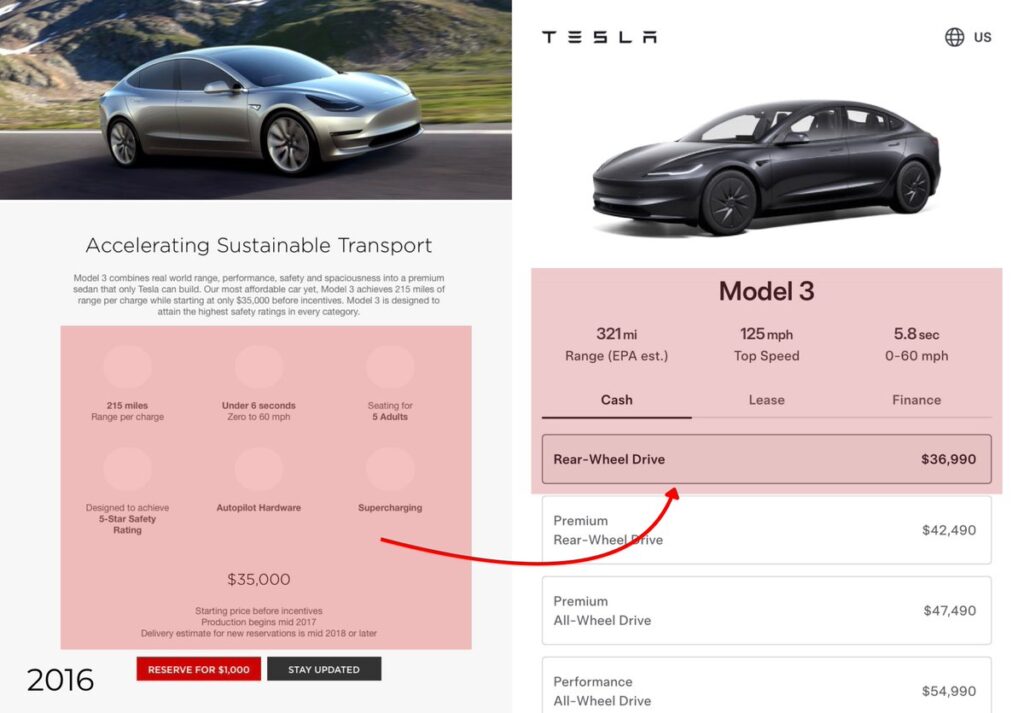Viewport: 1024px width, 713px height.
Task: Click the 215 miles range icon circle
Action: pyautogui.click(x=128, y=367)
